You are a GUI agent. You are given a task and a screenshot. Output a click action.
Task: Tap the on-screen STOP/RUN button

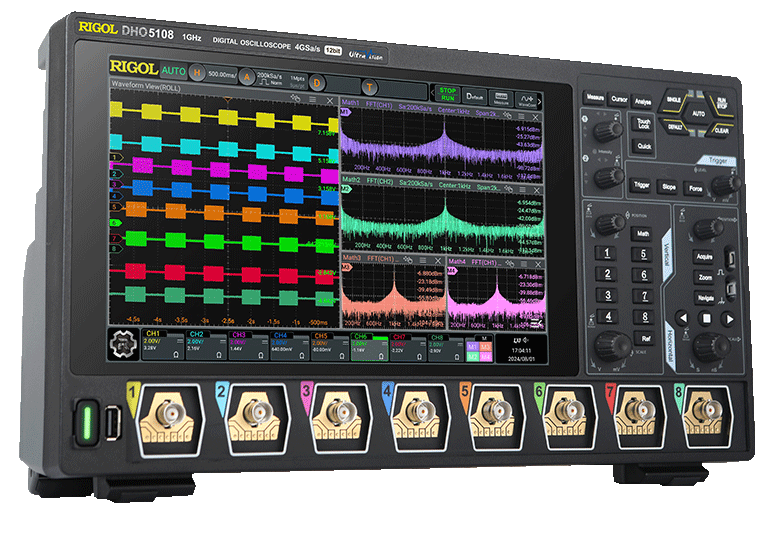(x=447, y=94)
